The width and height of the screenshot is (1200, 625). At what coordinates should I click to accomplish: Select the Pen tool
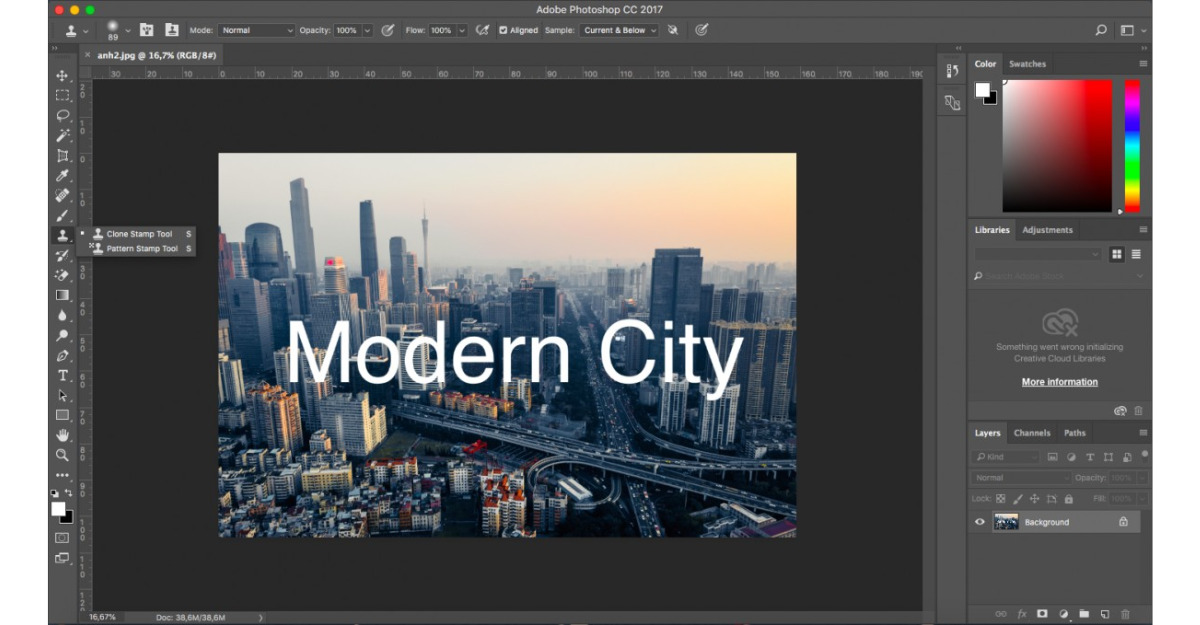click(62, 355)
